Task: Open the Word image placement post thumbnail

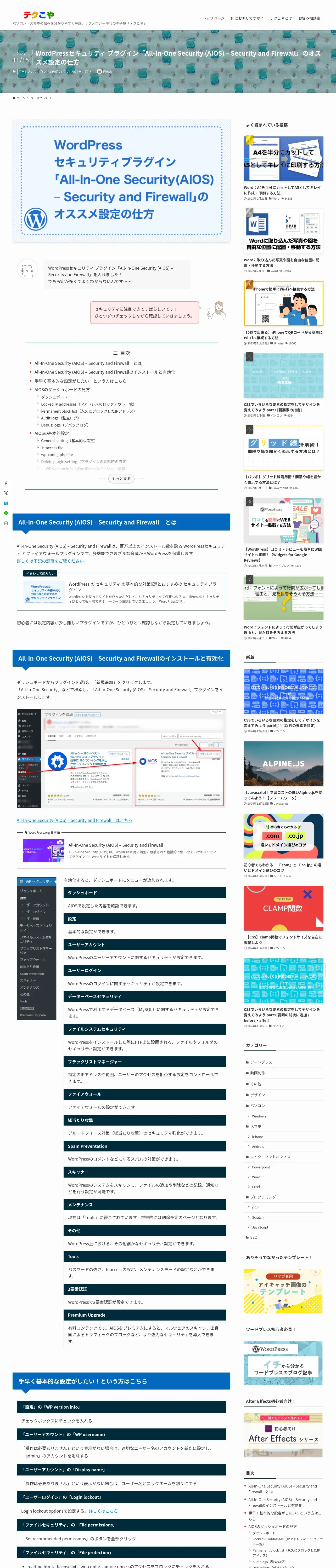Action: pyautogui.click(x=284, y=231)
